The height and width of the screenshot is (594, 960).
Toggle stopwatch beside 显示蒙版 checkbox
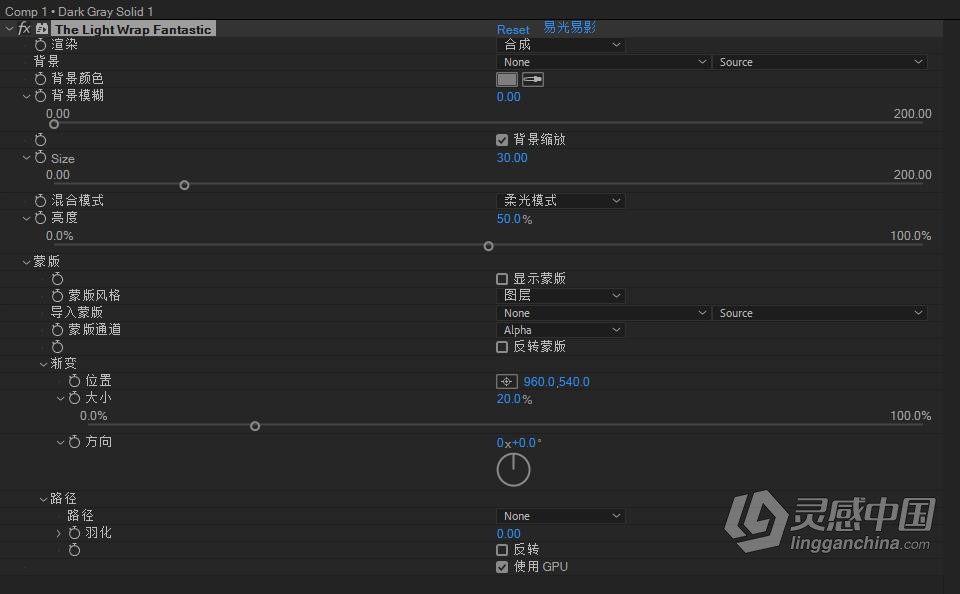click(x=58, y=279)
